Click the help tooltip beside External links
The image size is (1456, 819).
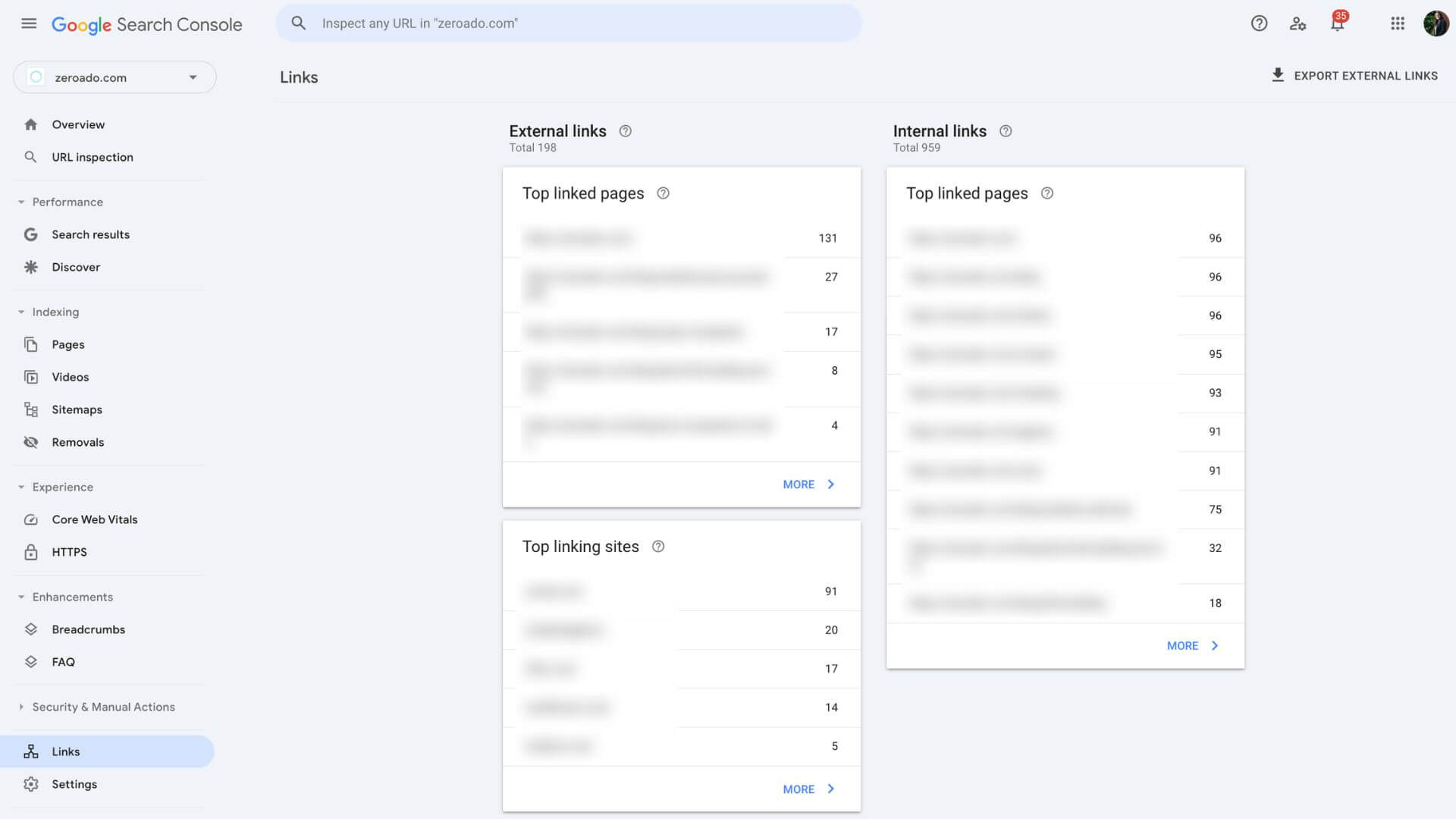[x=625, y=130]
